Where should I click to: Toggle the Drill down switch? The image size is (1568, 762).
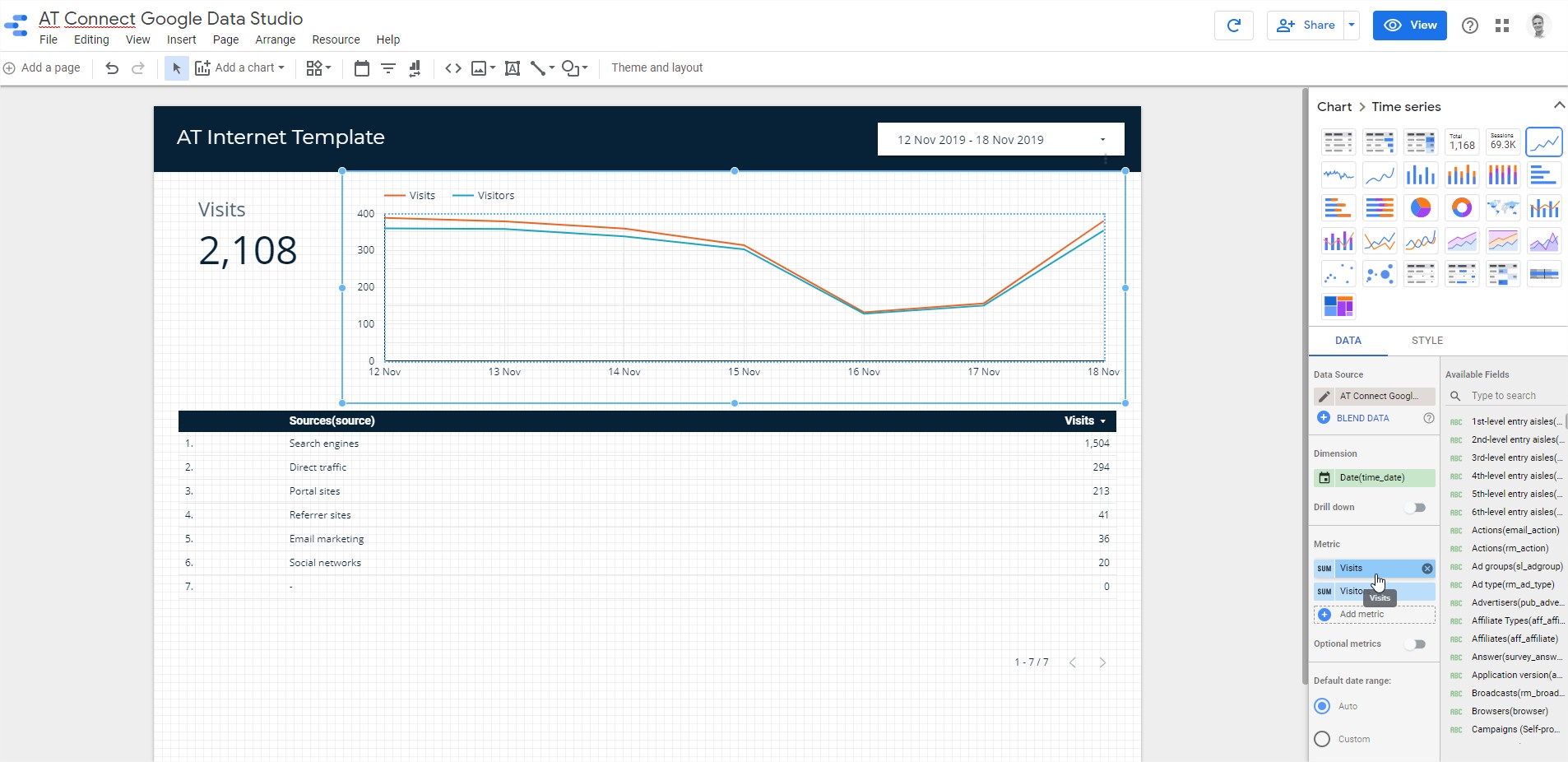[x=1415, y=508]
